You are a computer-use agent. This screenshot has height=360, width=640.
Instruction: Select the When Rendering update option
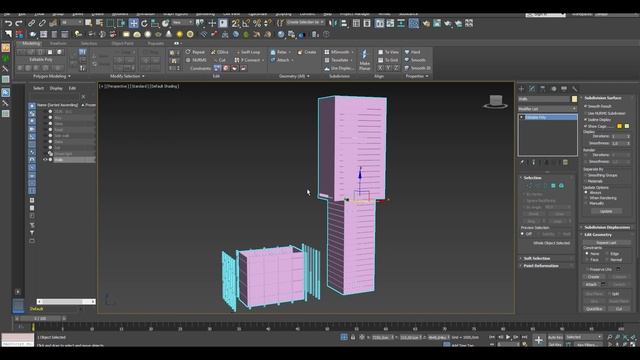tap(586, 198)
